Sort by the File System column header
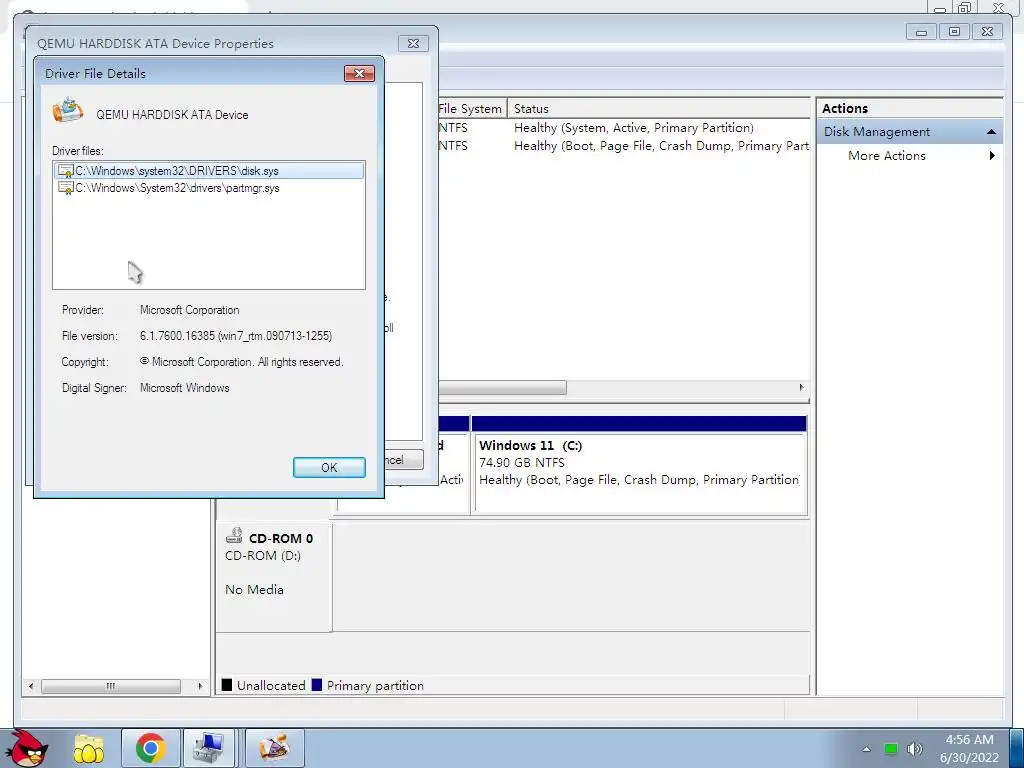The width and height of the screenshot is (1024, 768). [470, 108]
